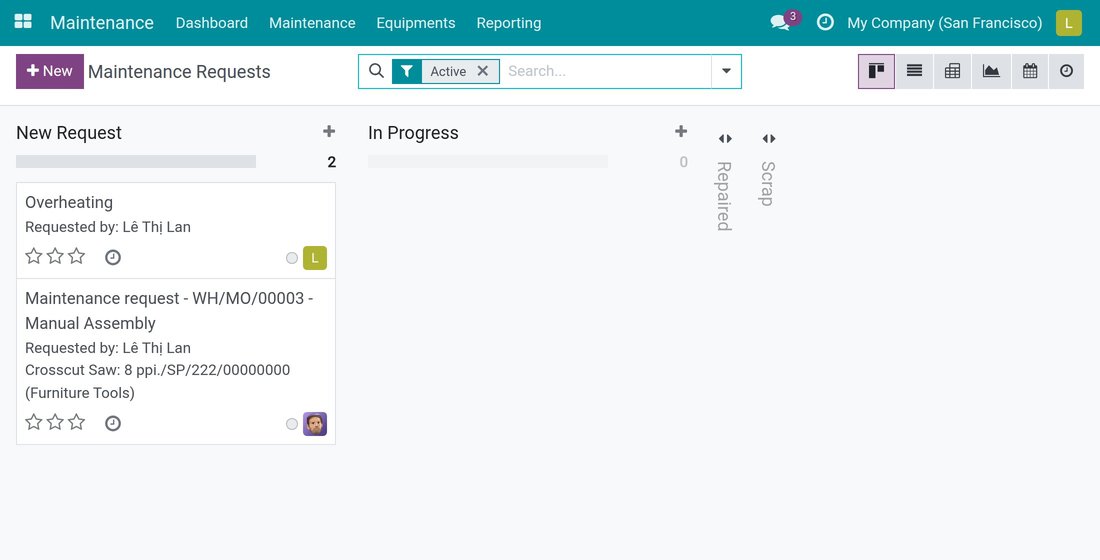
Task: Switch to calendar view
Action: 1030,71
